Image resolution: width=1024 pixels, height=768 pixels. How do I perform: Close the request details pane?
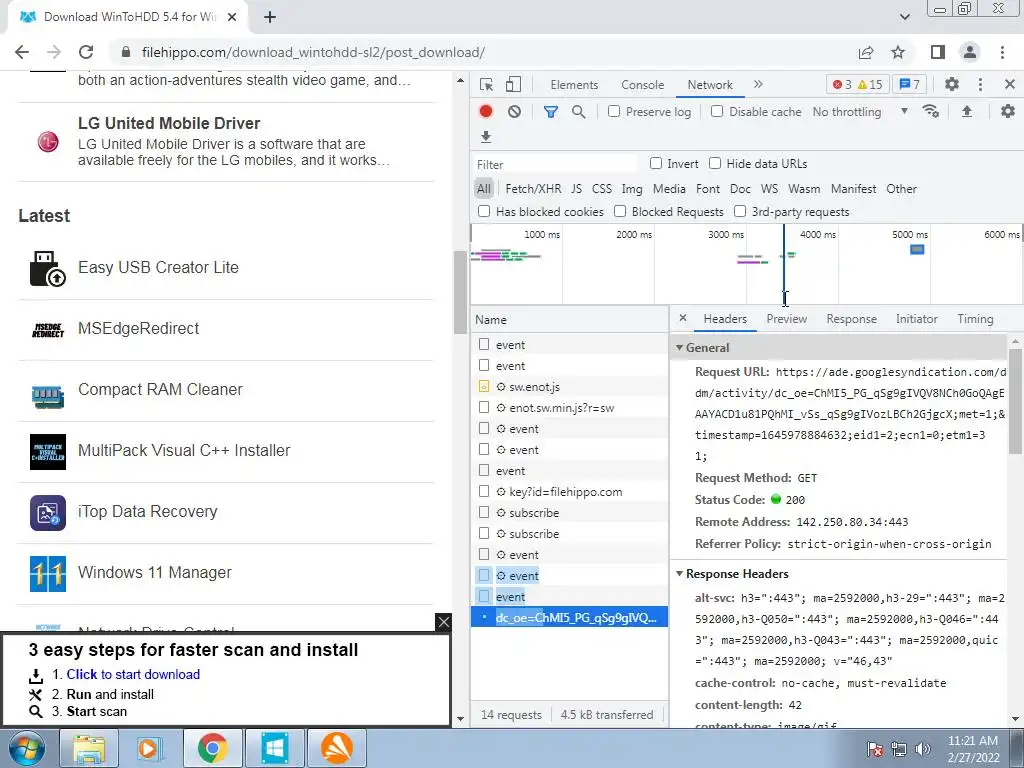coord(682,318)
